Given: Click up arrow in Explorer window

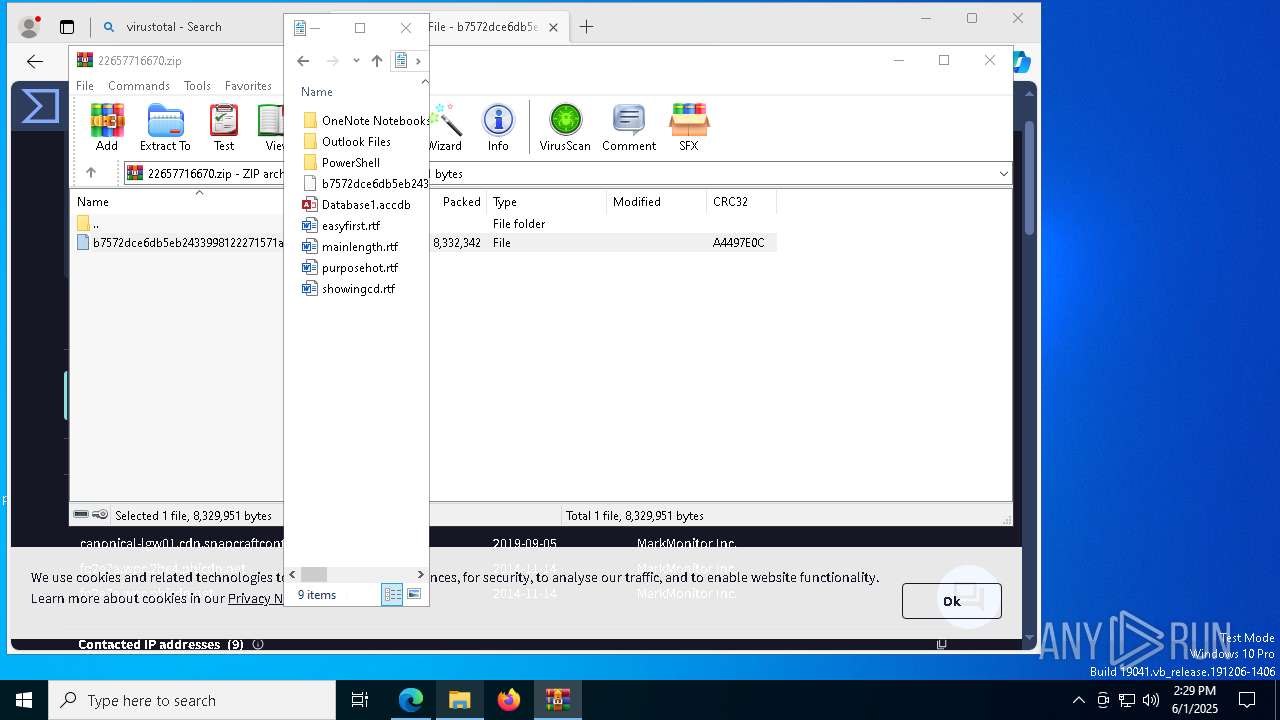Looking at the screenshot, I should point(377,61).
